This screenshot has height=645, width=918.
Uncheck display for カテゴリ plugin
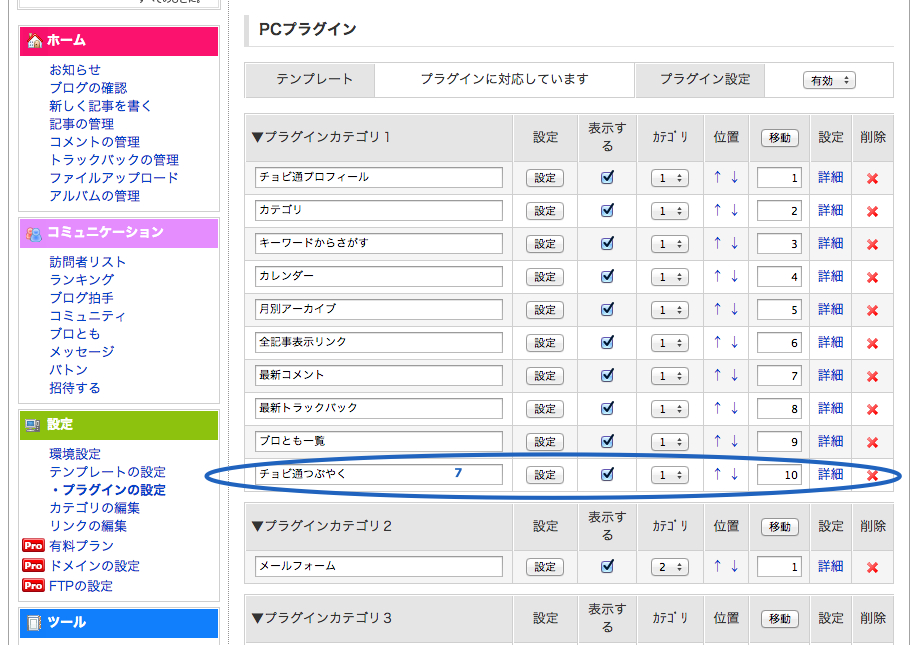coord(607,210)
